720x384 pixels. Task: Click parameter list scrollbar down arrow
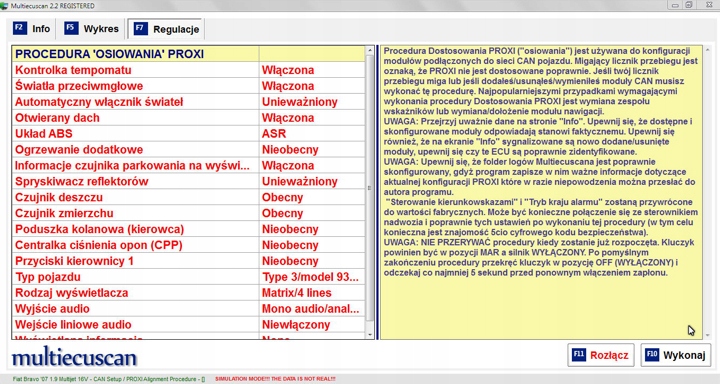point(370,335)
